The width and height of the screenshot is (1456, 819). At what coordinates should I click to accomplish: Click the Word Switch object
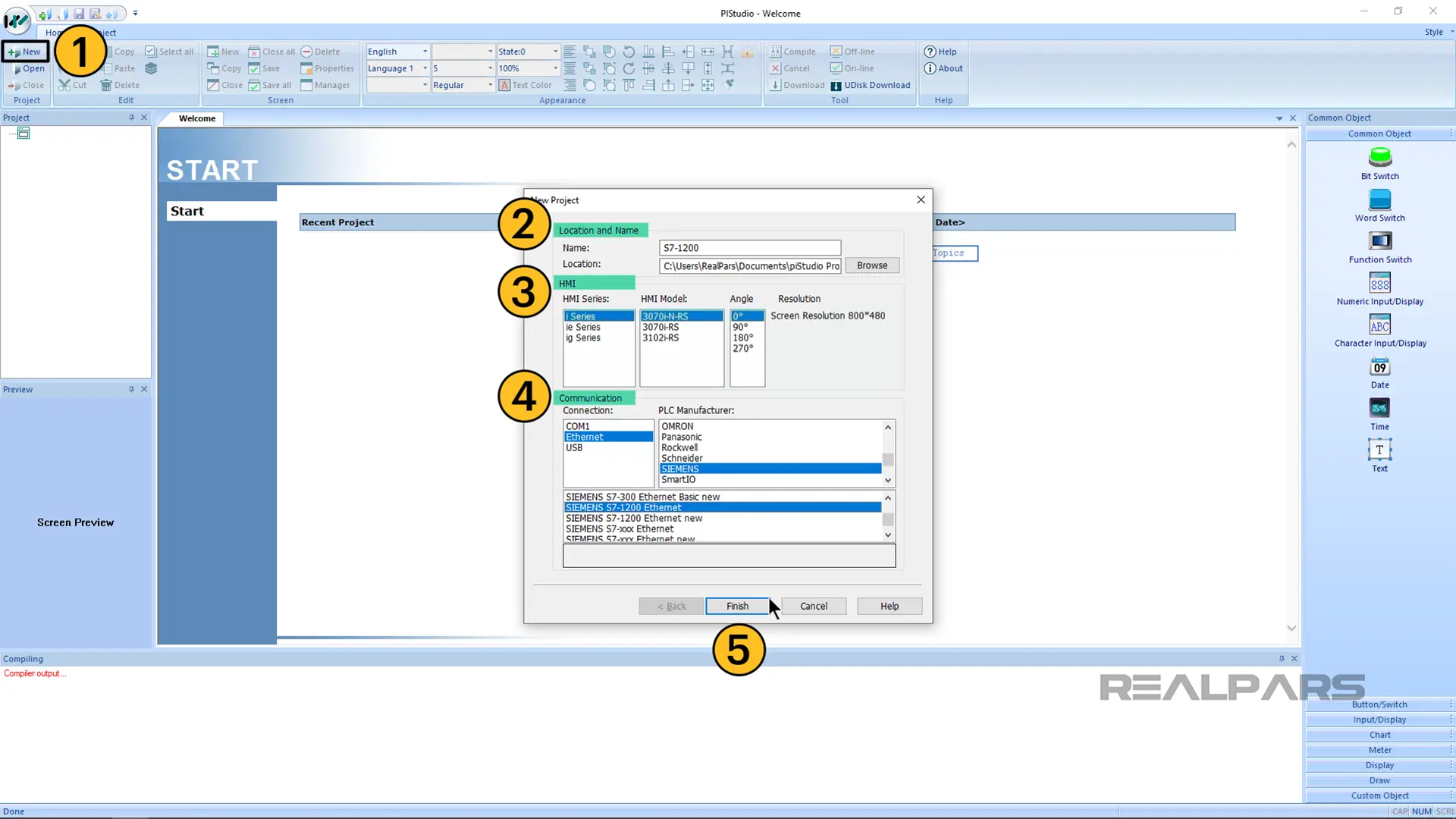1379,206
